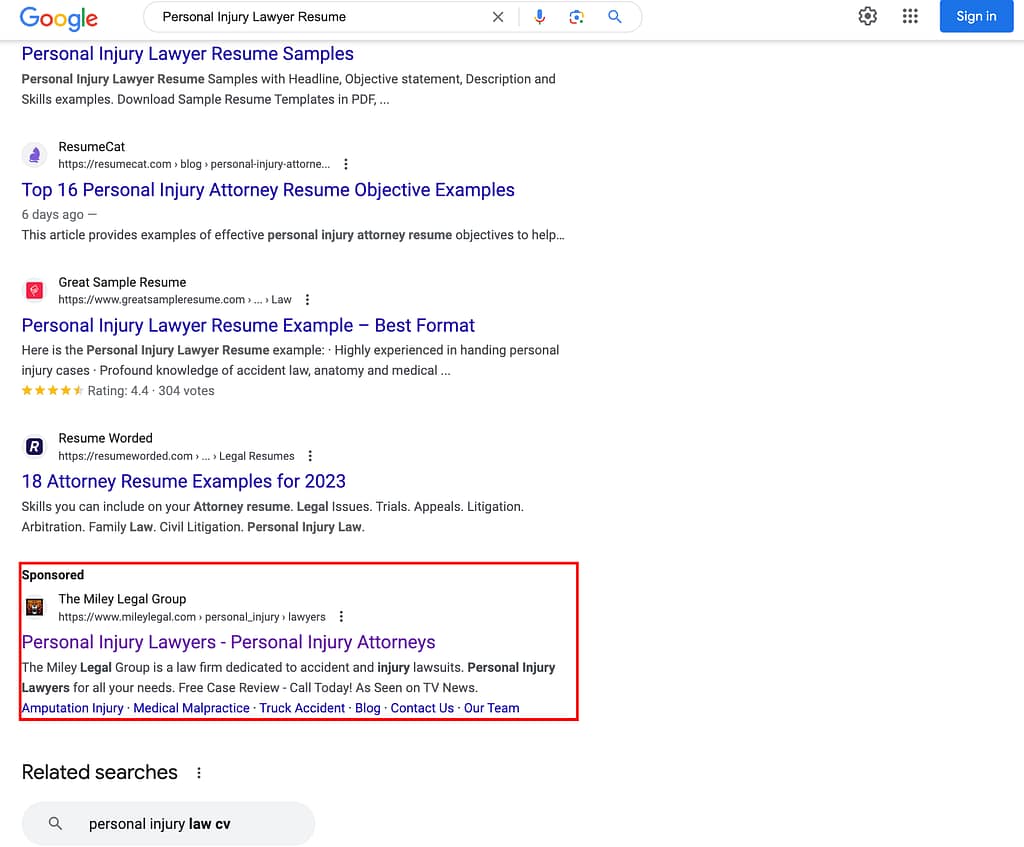1024x847 pixels.
Task: Open 18 Attorney Resume Examples for 2023
Action: click(x=184, y=481)
